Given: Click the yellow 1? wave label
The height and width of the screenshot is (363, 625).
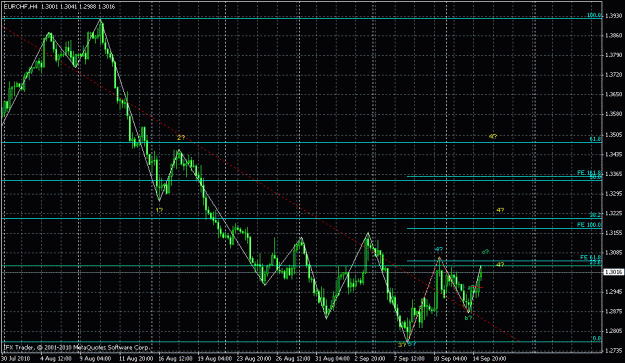Looking at the screenshot, I should pos(159,210).
